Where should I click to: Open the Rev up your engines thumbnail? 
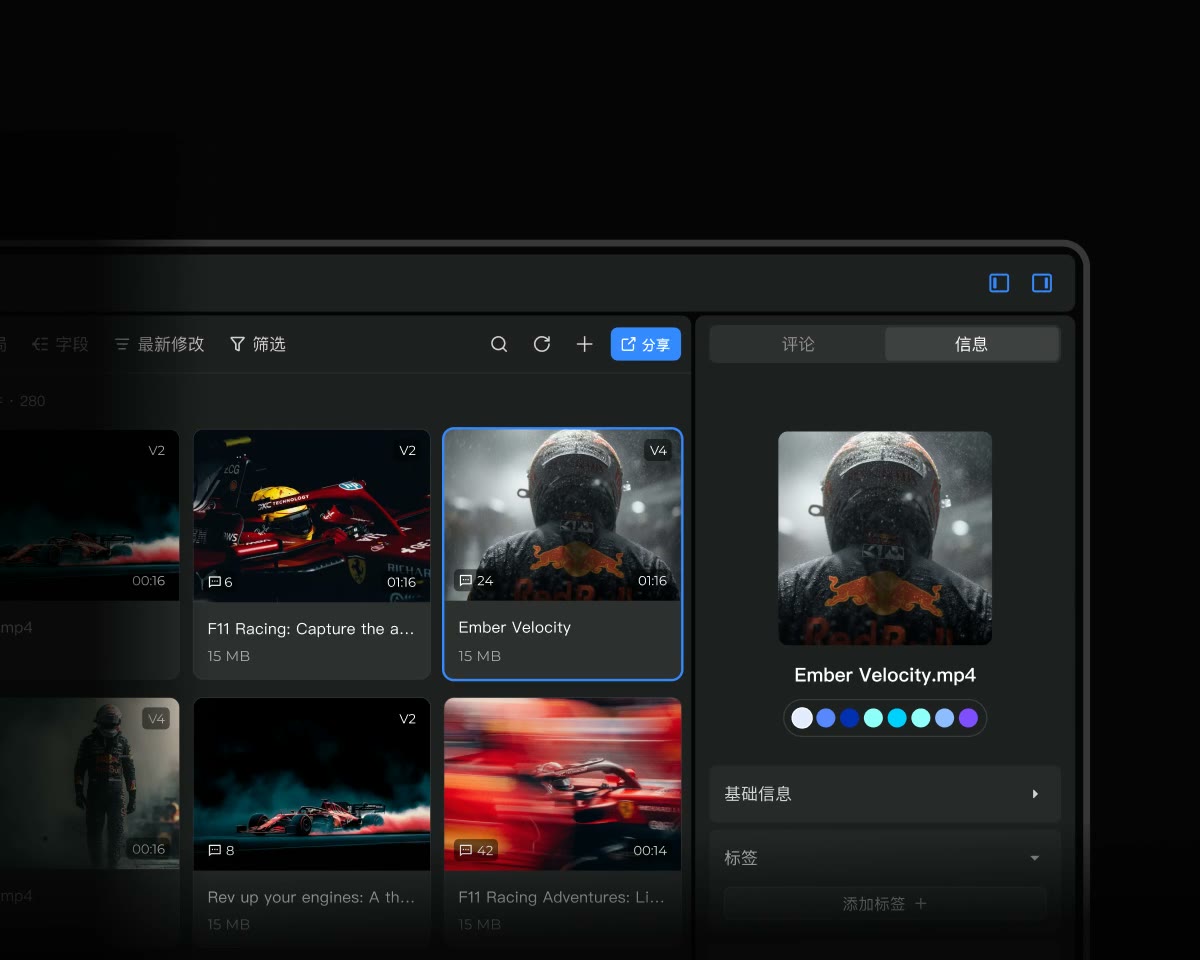point(312,783)
